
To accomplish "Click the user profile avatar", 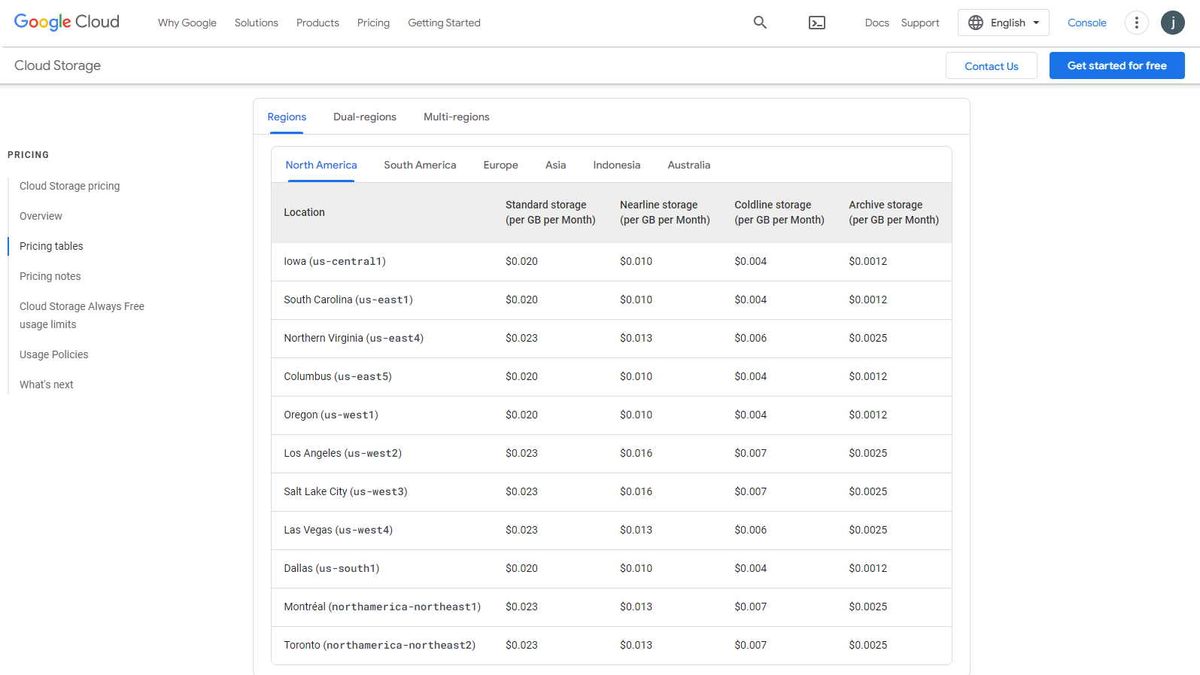I will coord(1172,22).
